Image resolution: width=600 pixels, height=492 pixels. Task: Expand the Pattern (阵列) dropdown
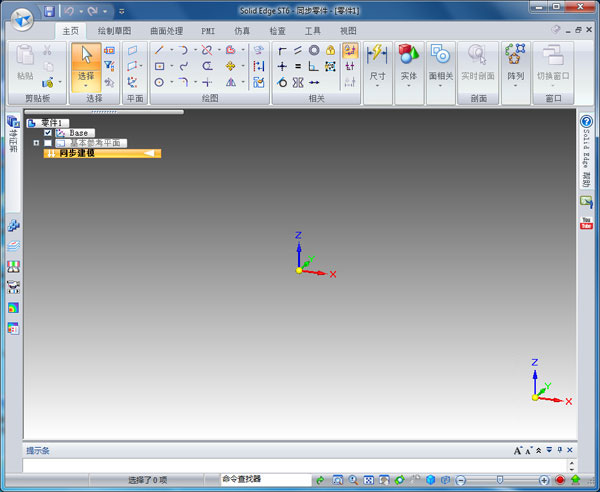[x=515, y=86]
